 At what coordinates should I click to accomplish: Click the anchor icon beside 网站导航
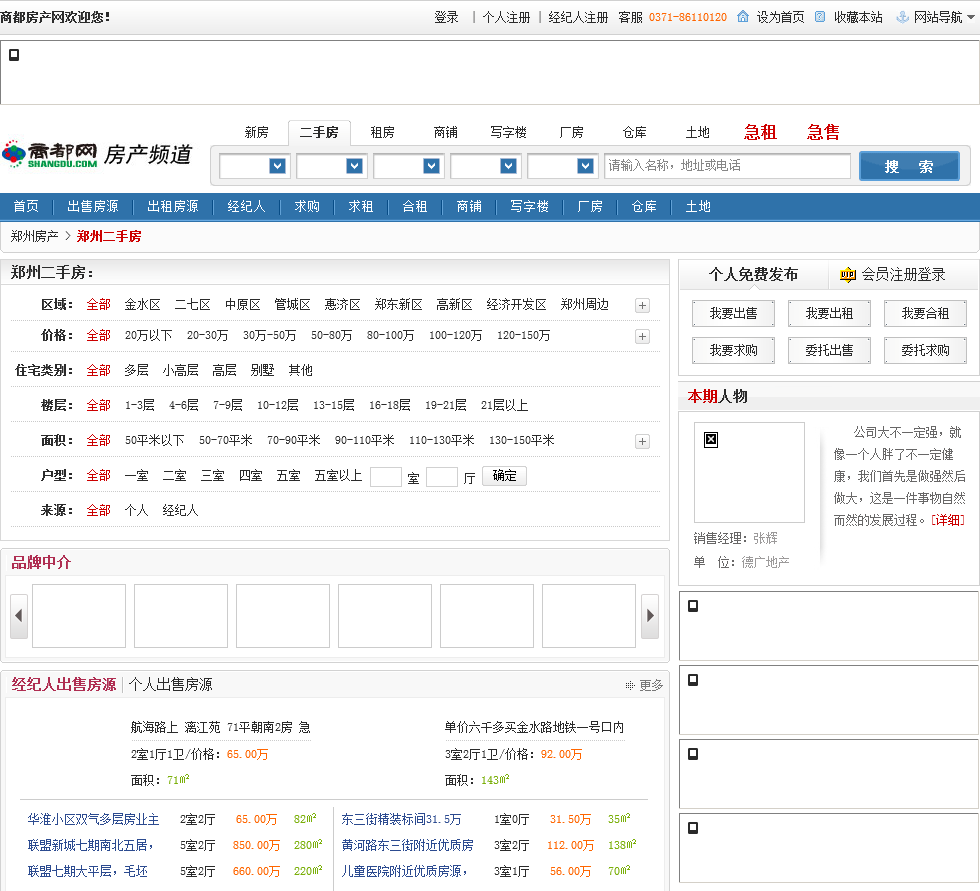[x=902, y=17]
